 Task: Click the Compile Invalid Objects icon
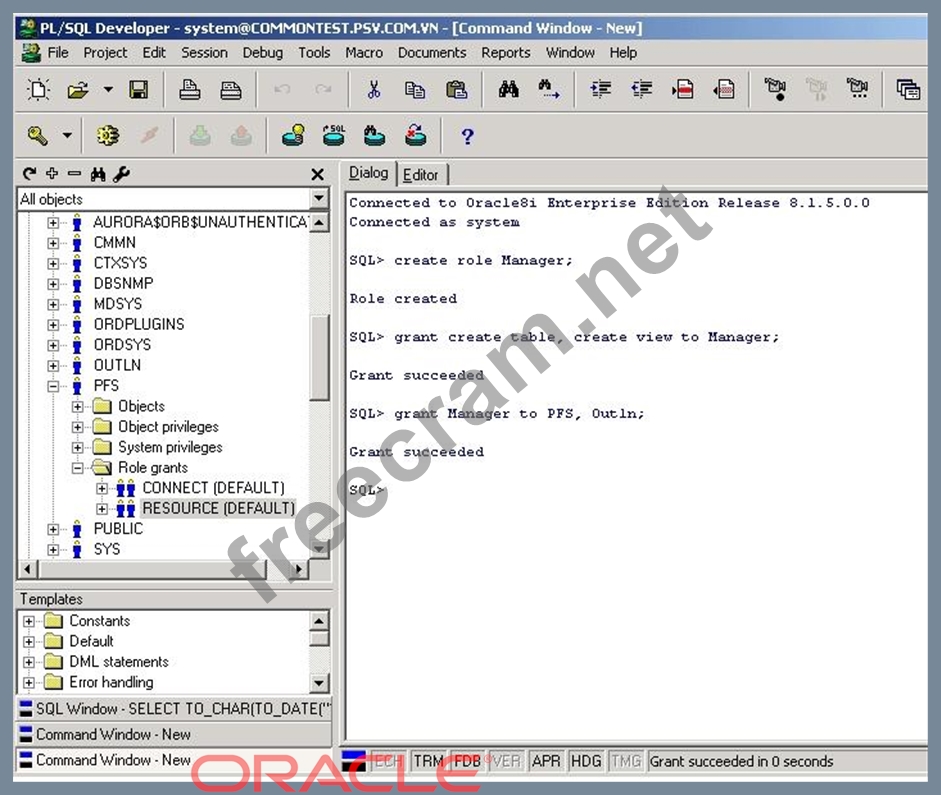click(415, 136)
